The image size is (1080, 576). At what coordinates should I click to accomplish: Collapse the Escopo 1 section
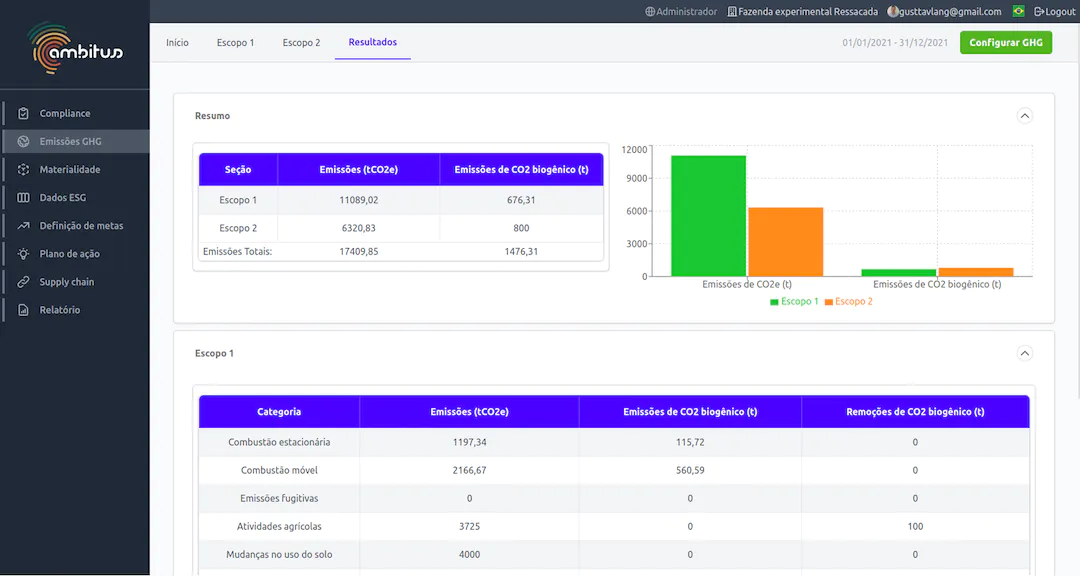[x=1024, y=353]
